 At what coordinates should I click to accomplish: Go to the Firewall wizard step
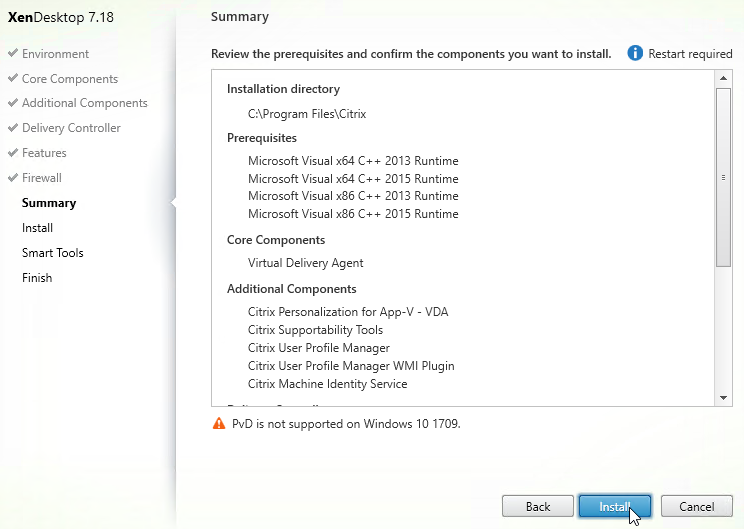pyautogui.click(x=42, y=178)
